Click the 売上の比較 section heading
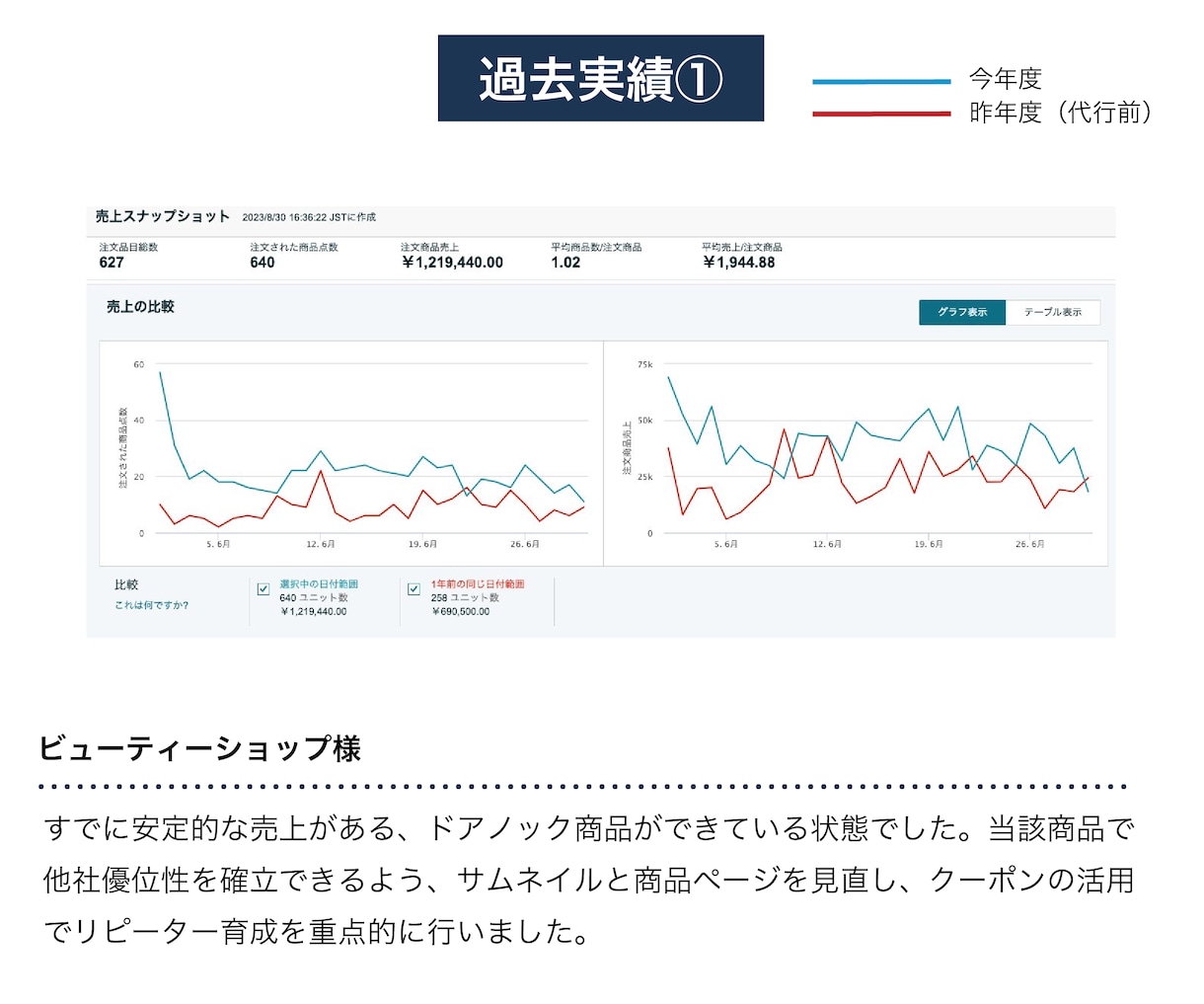Viewport: 1204px width, 1004px height. [x=140, y=307]
